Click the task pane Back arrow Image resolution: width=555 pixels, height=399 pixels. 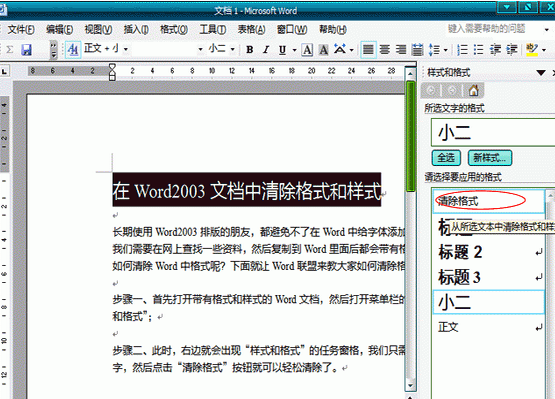point(431,91)
